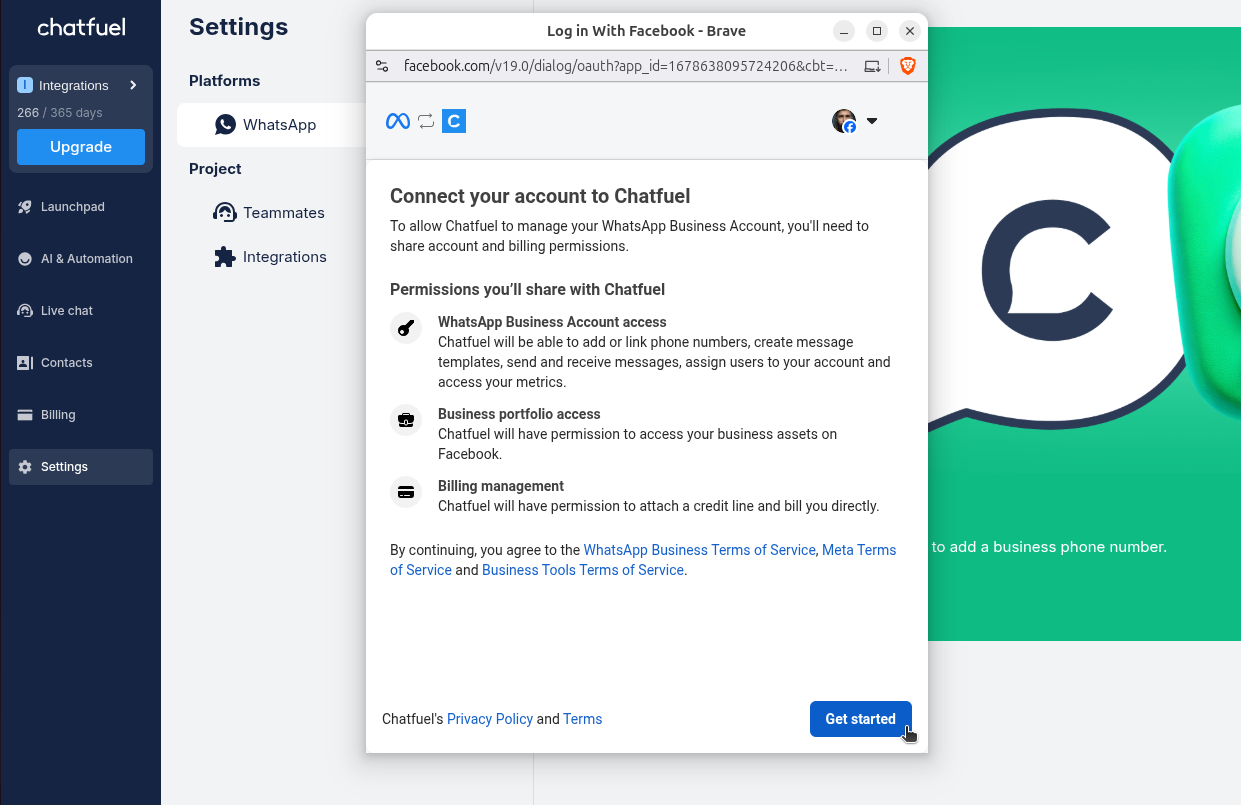Click the facebook.com address bar URL

[625, 66]
